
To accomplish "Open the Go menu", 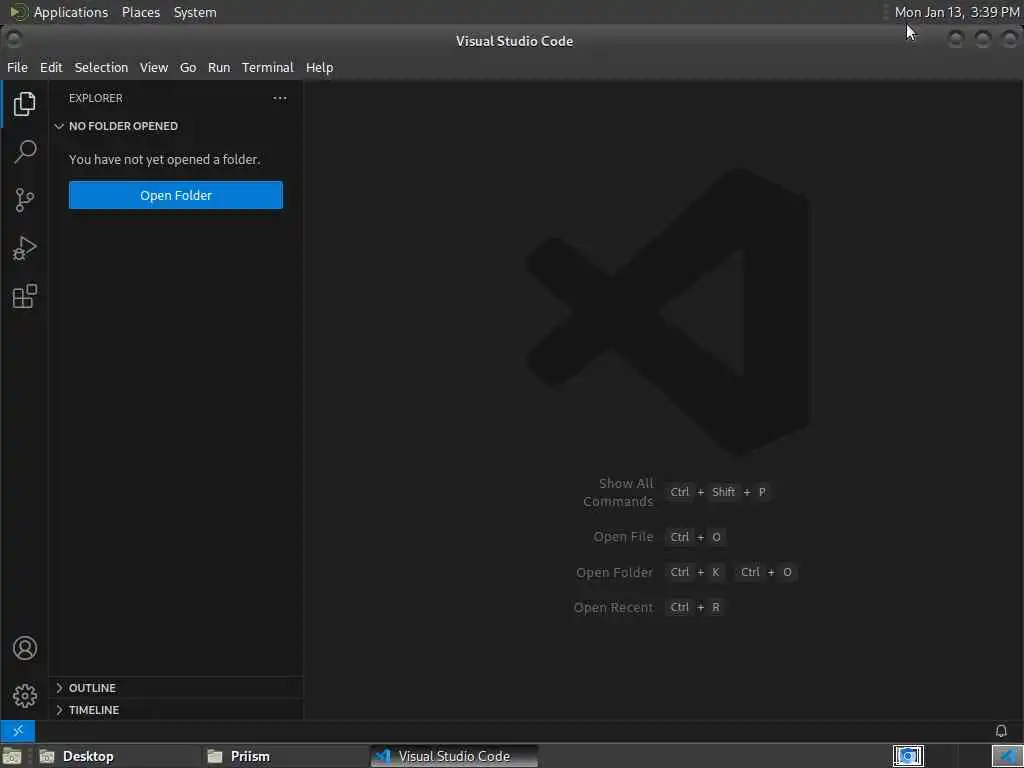I will coord(188,67).
